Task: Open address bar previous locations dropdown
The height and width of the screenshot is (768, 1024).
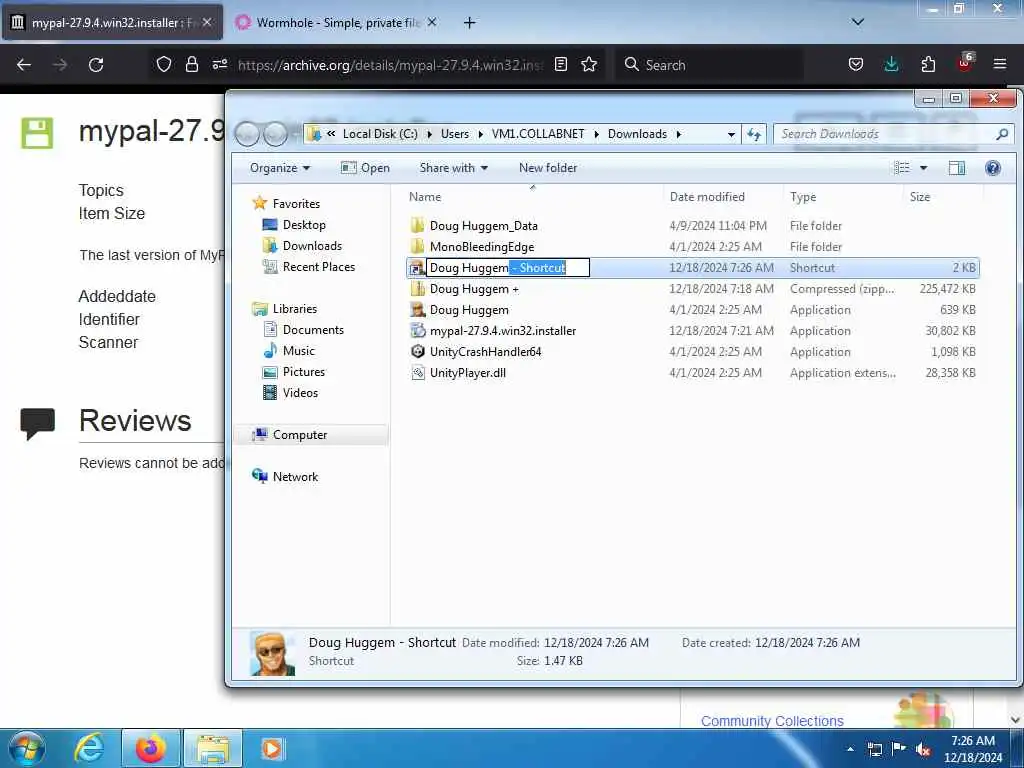Action: pos(731,134)
